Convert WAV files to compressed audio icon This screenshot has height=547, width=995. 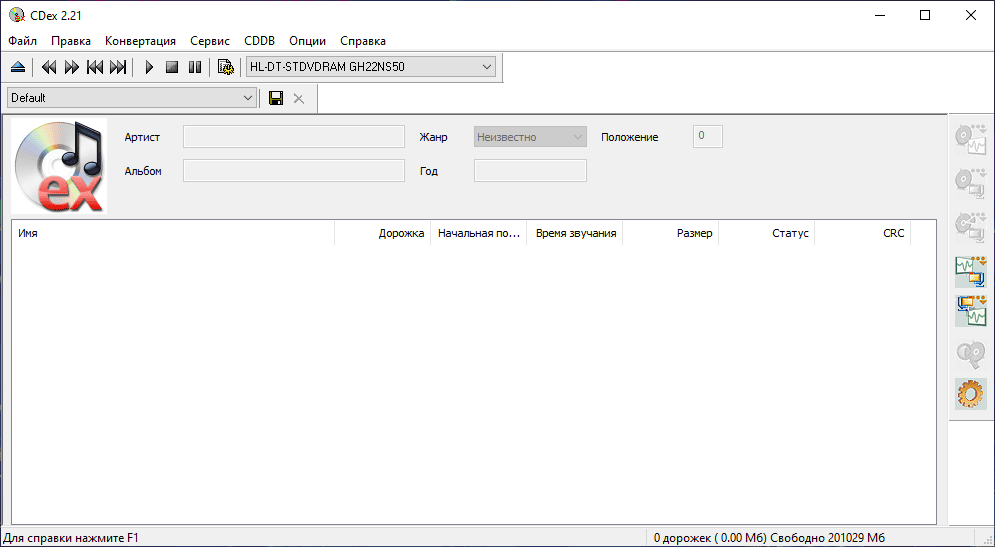point(971,272)
